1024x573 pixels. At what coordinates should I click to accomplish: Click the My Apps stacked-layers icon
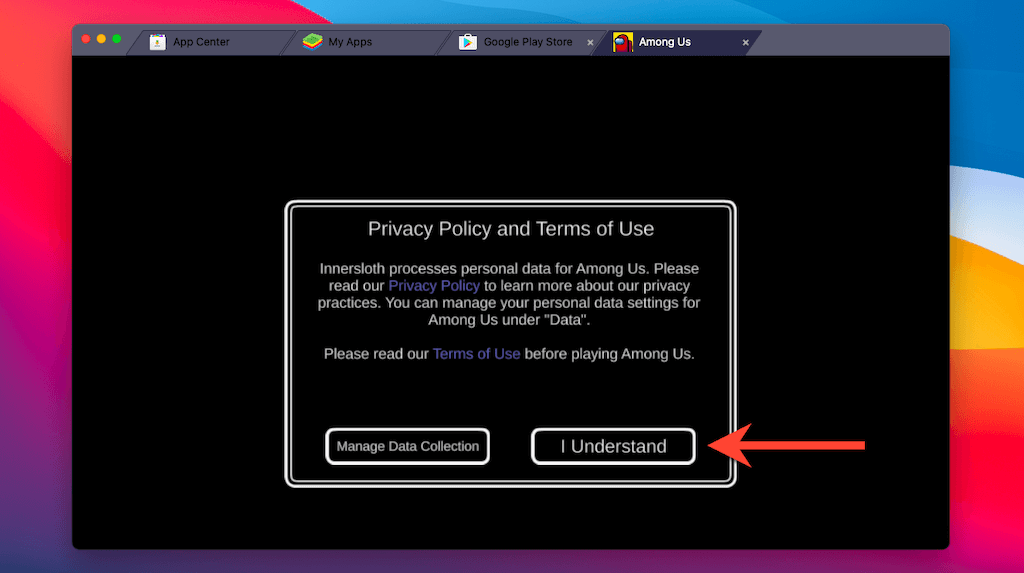[x=313, y=41]
